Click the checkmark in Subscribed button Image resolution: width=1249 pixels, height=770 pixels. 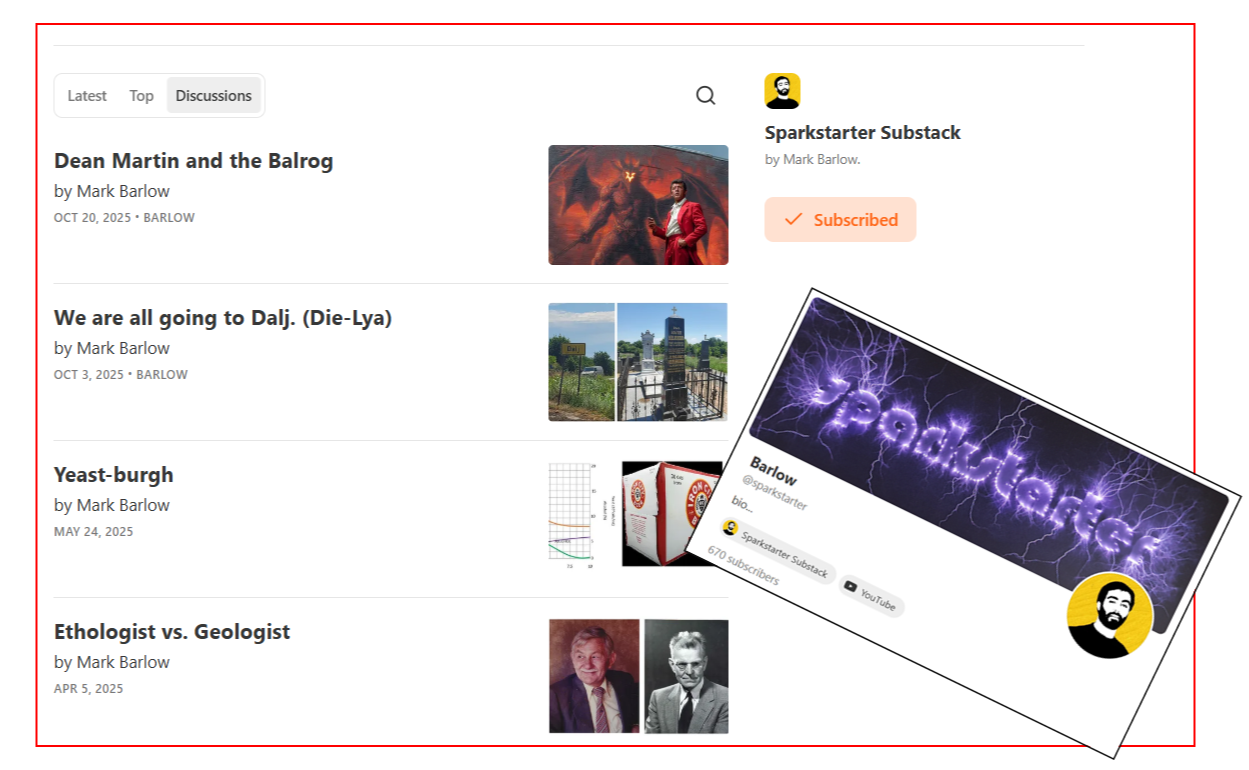[794, 219]
